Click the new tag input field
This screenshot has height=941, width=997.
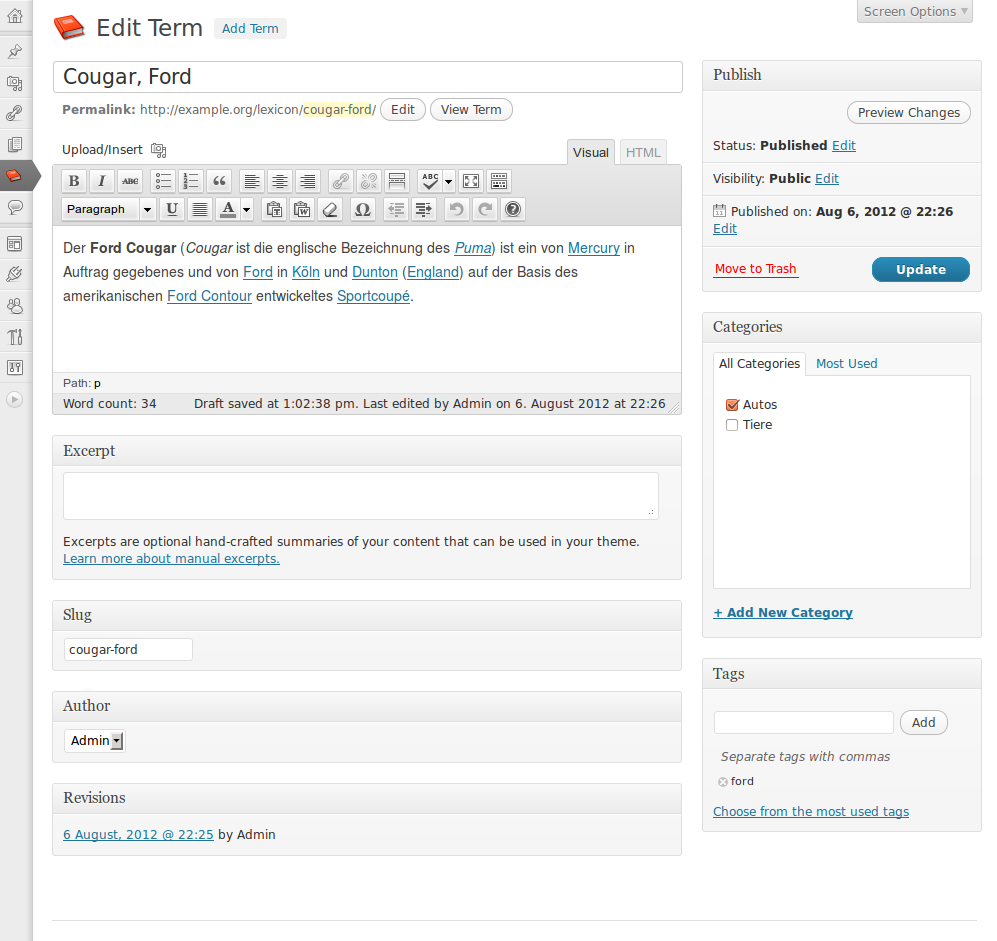[x=804, y=723]
